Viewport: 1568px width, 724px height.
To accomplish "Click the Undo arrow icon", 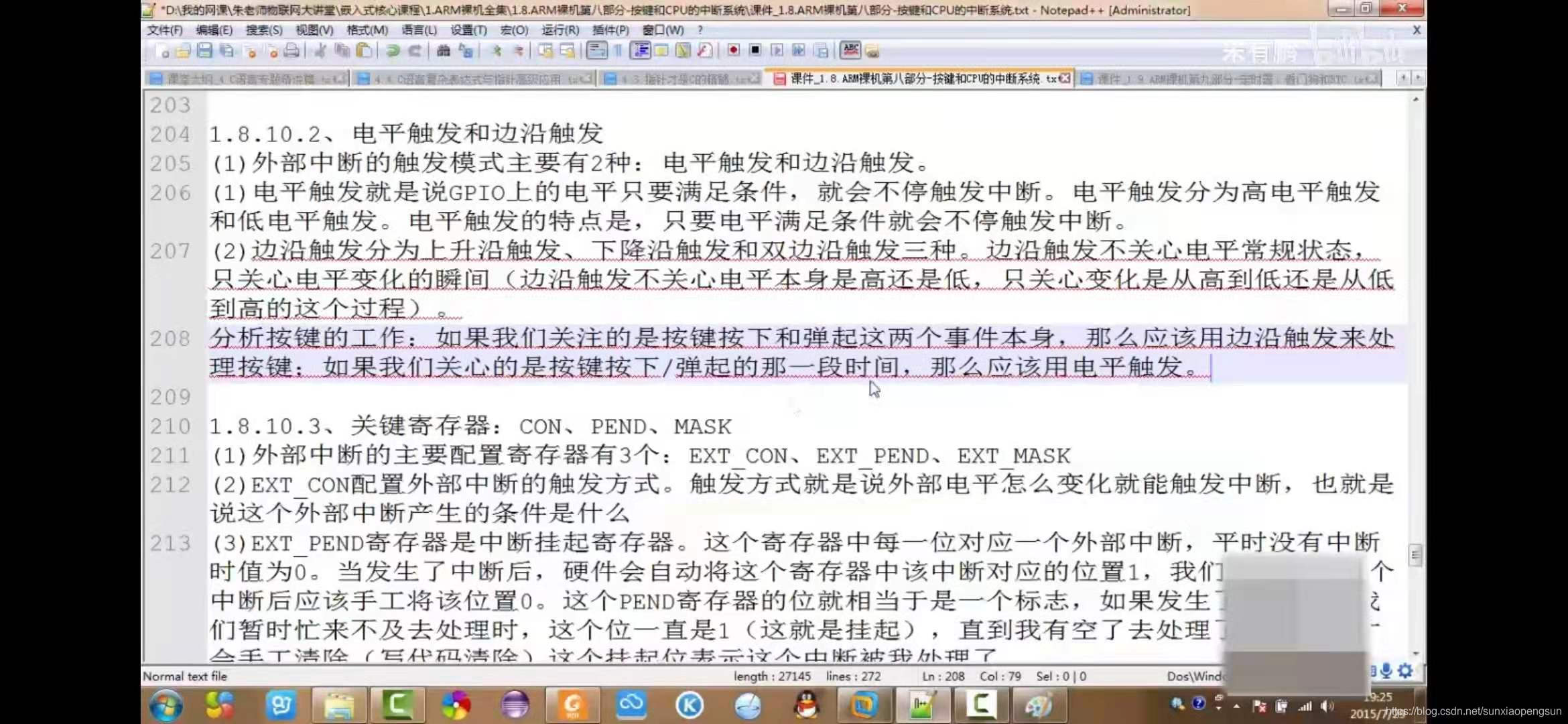I will coord(393,51).
